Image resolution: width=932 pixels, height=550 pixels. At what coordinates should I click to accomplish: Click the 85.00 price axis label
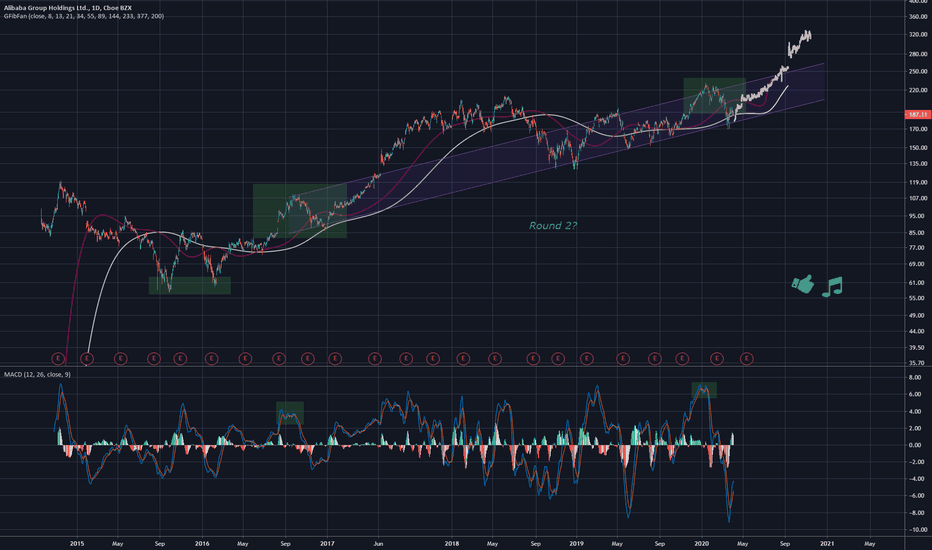coord(917,233)
